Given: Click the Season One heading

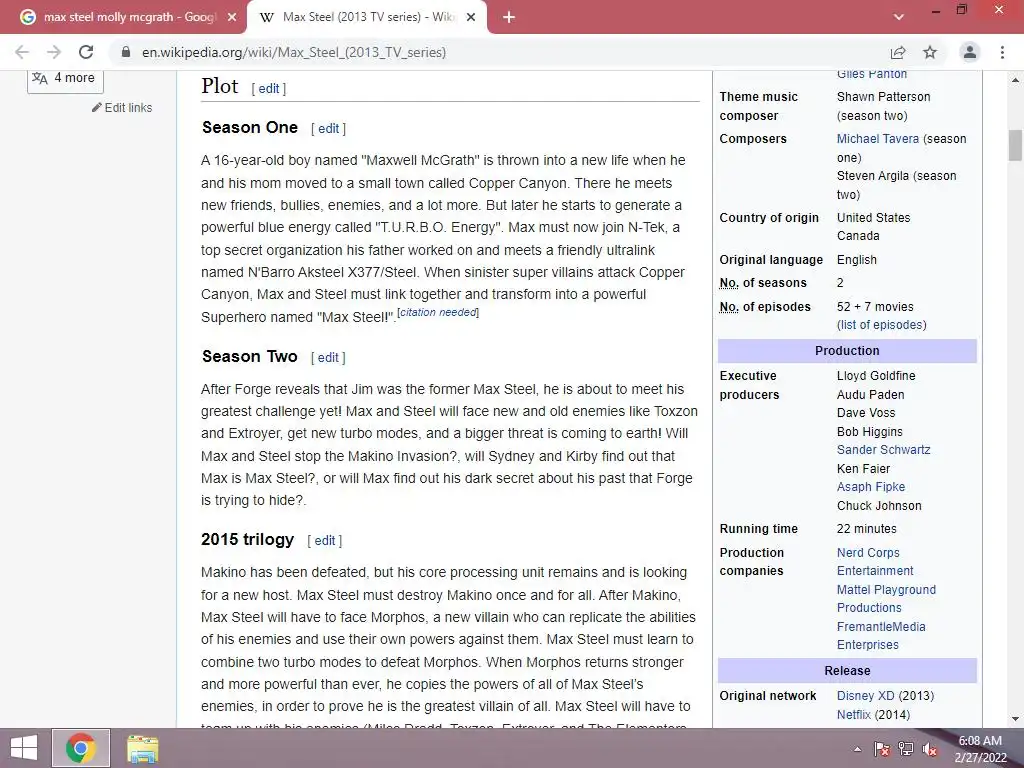Looking at the screenshot, I should (x=249, y=127).
